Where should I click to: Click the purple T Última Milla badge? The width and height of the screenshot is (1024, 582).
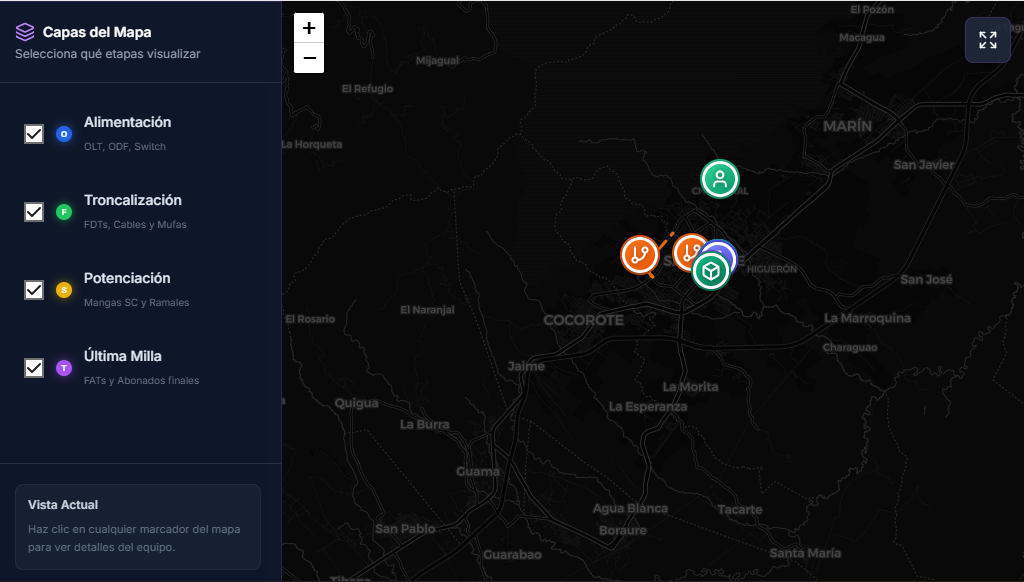tap(64, 368)
